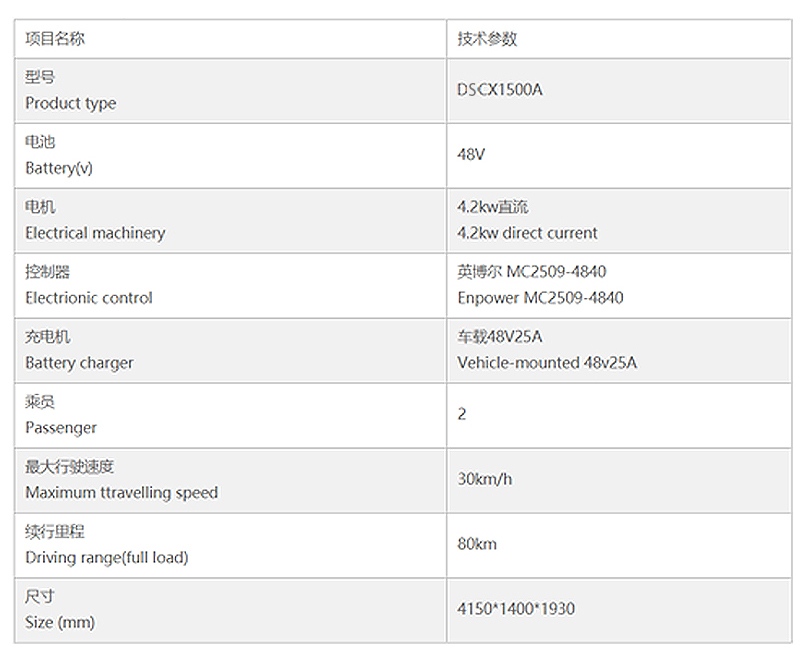Click the 4.2kw direct current text
The height and width of the screenshot is (654, 800).
(527, 233)
